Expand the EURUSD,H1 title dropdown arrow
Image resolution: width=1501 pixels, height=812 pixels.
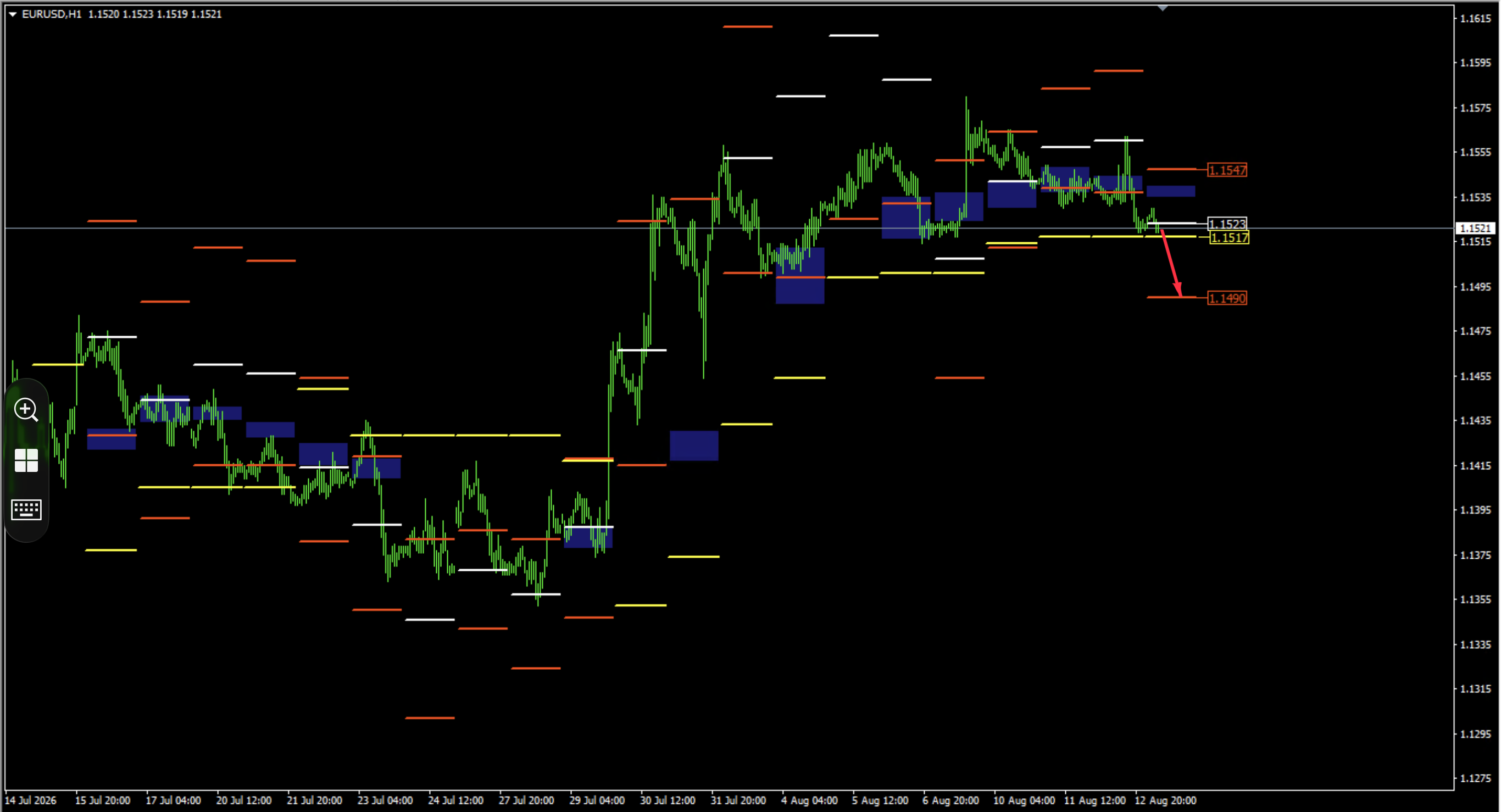(12, 14)
